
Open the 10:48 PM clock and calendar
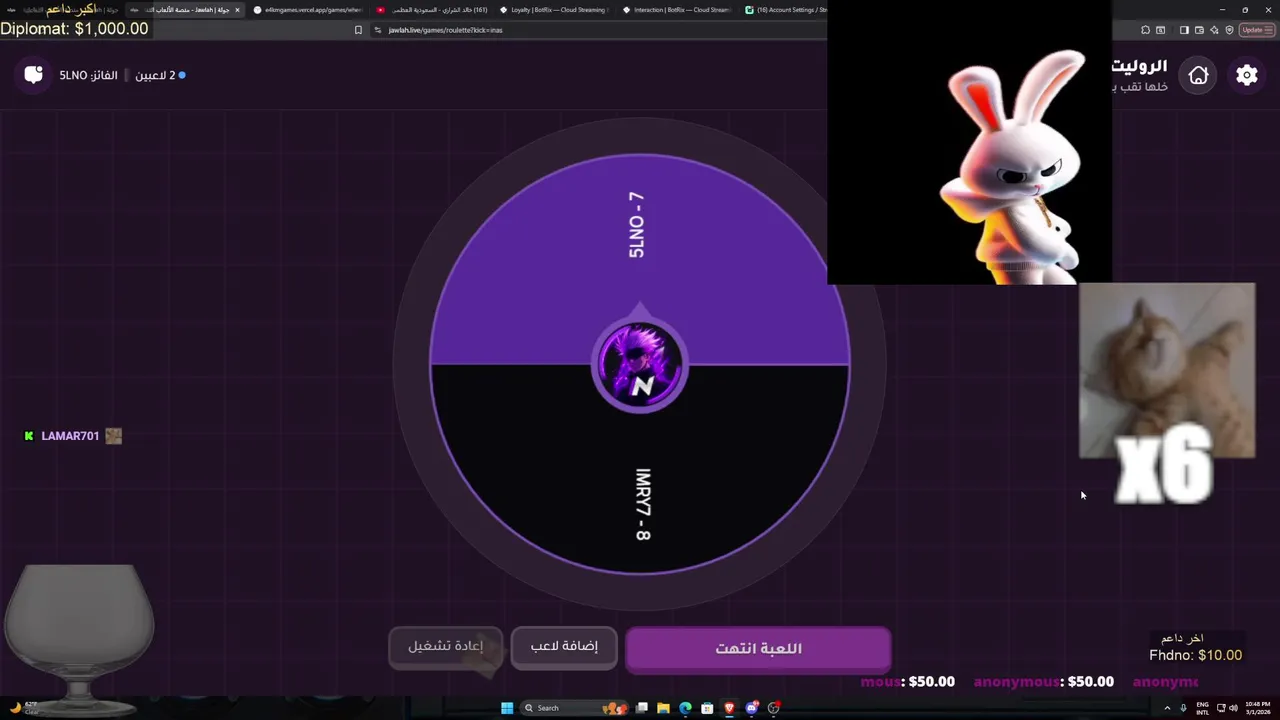[1258, 708]
